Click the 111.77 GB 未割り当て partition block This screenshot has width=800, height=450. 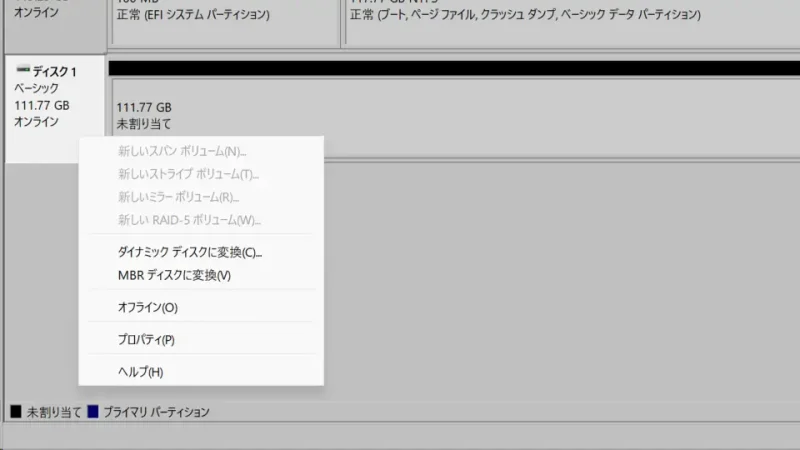pyautogui.click(x=456, y=117)
